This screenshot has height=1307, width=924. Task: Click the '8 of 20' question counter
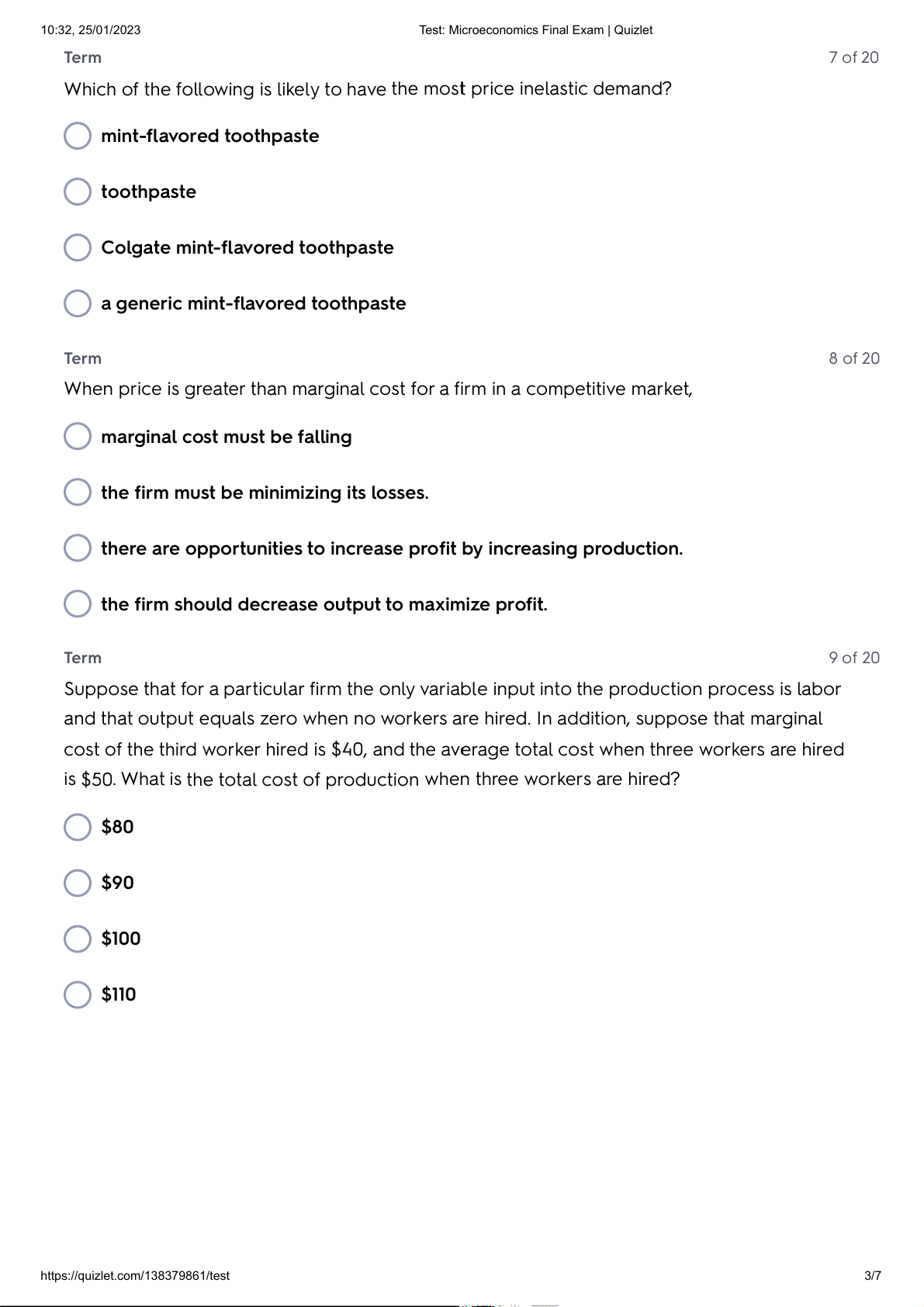(x=854, y=358)
